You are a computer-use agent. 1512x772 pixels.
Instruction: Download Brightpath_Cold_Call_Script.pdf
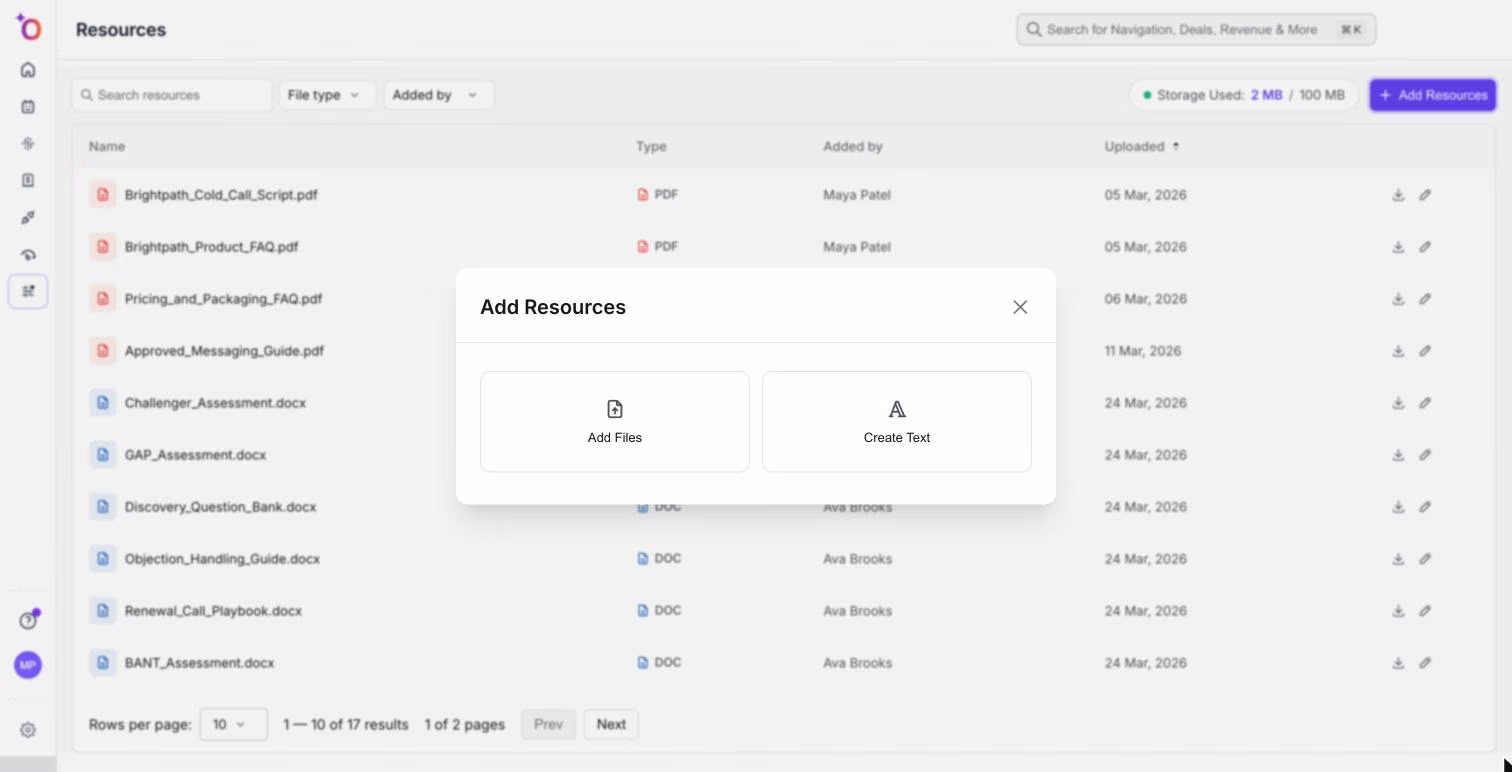[x=1398, y=195]
